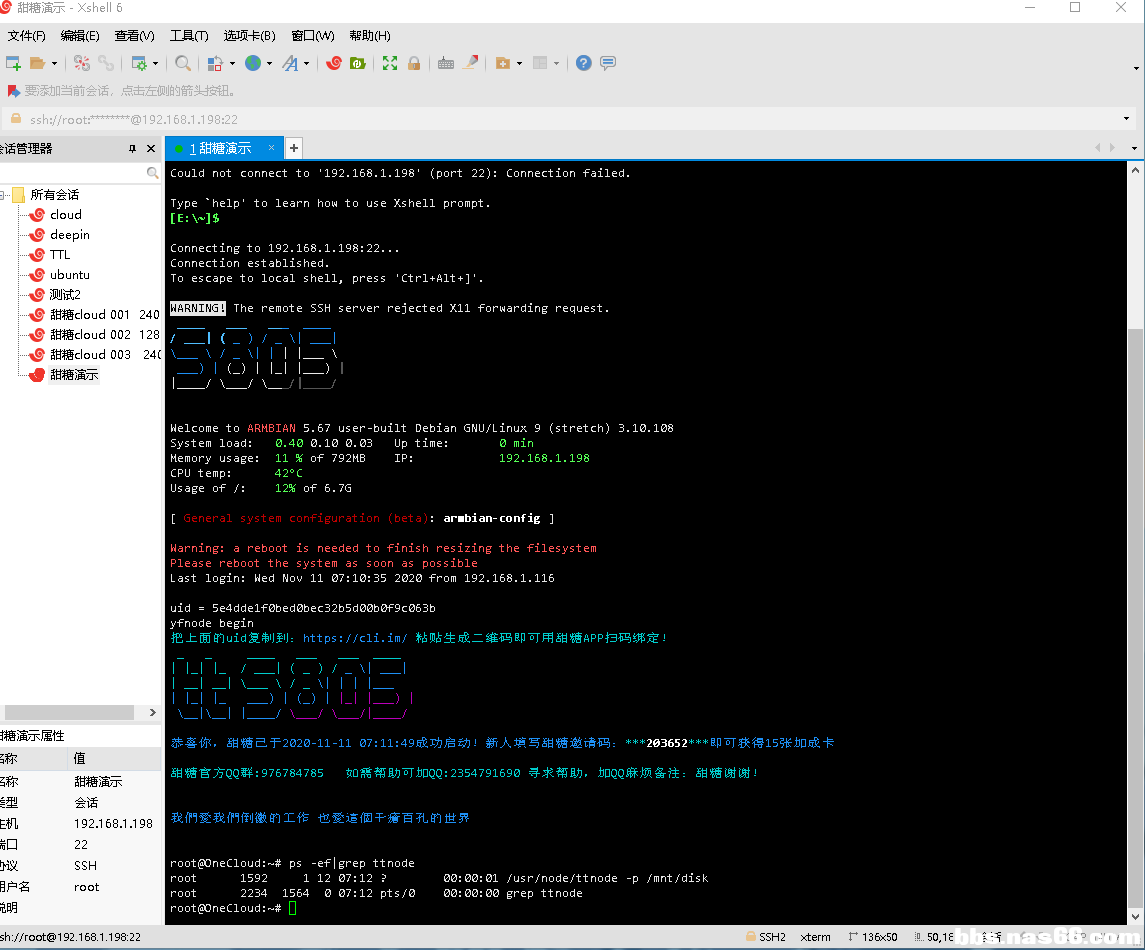1145x950 pixels.
Task: Open the font icon dropdown arrow
Action: (307, 64)
